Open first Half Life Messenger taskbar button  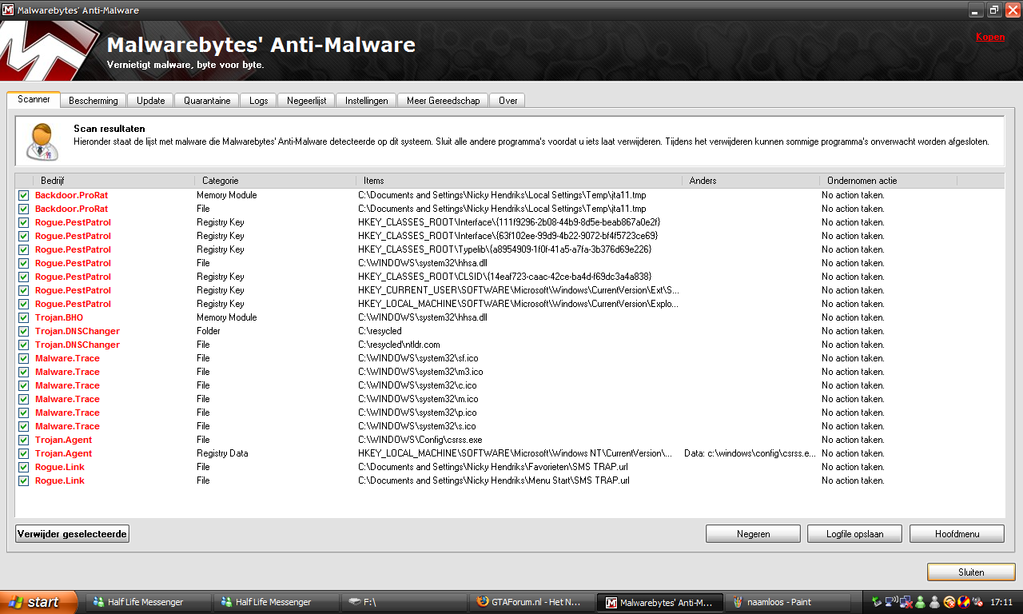click(x=147, y=602)
